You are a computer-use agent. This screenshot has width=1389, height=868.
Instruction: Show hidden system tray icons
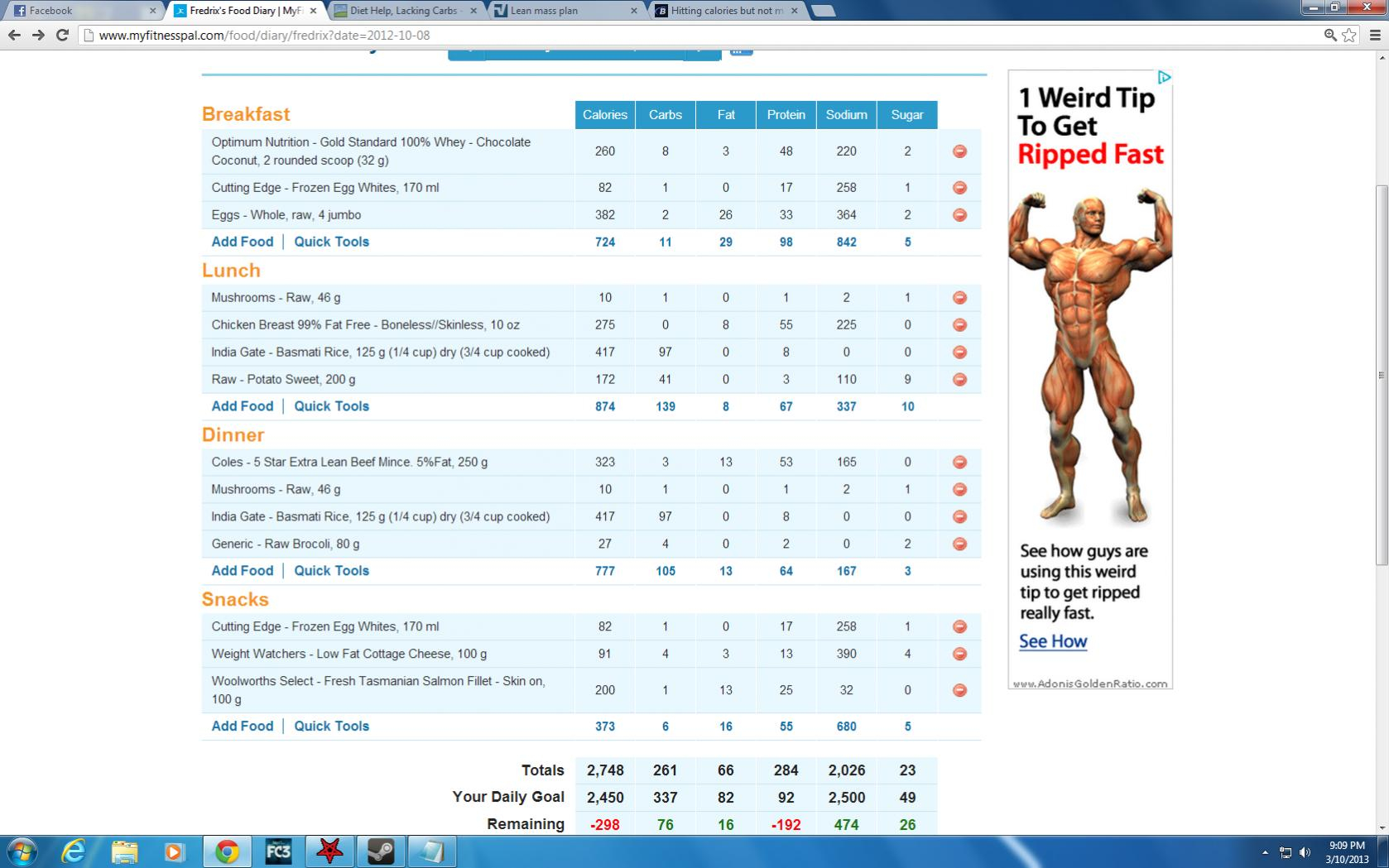[x=1265, y=852]
